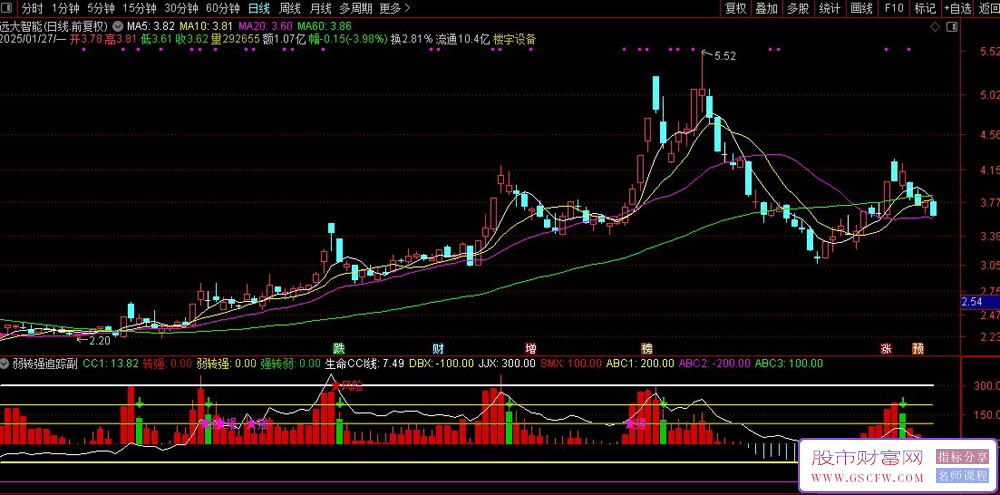Open the F10 company info
Image resolution: width=1000 pixels, height=495 pixels.
tap(893, 8)
